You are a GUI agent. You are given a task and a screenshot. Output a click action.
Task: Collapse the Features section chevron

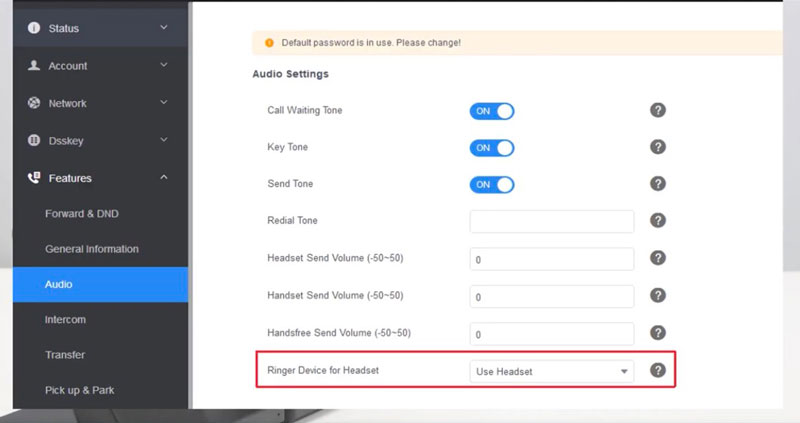pyautogui.click(x=164, y=178)
